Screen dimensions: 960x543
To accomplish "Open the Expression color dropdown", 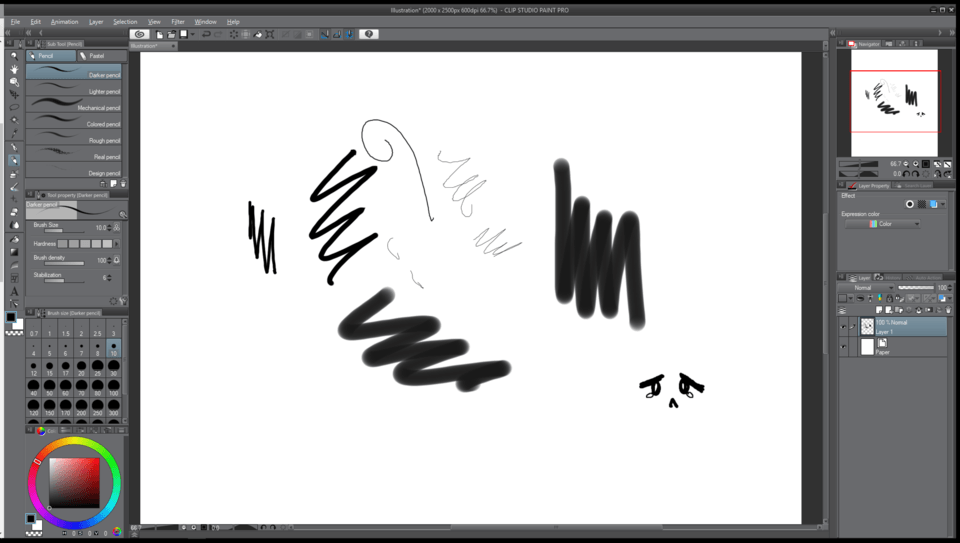I will click(x=882, y=224).
